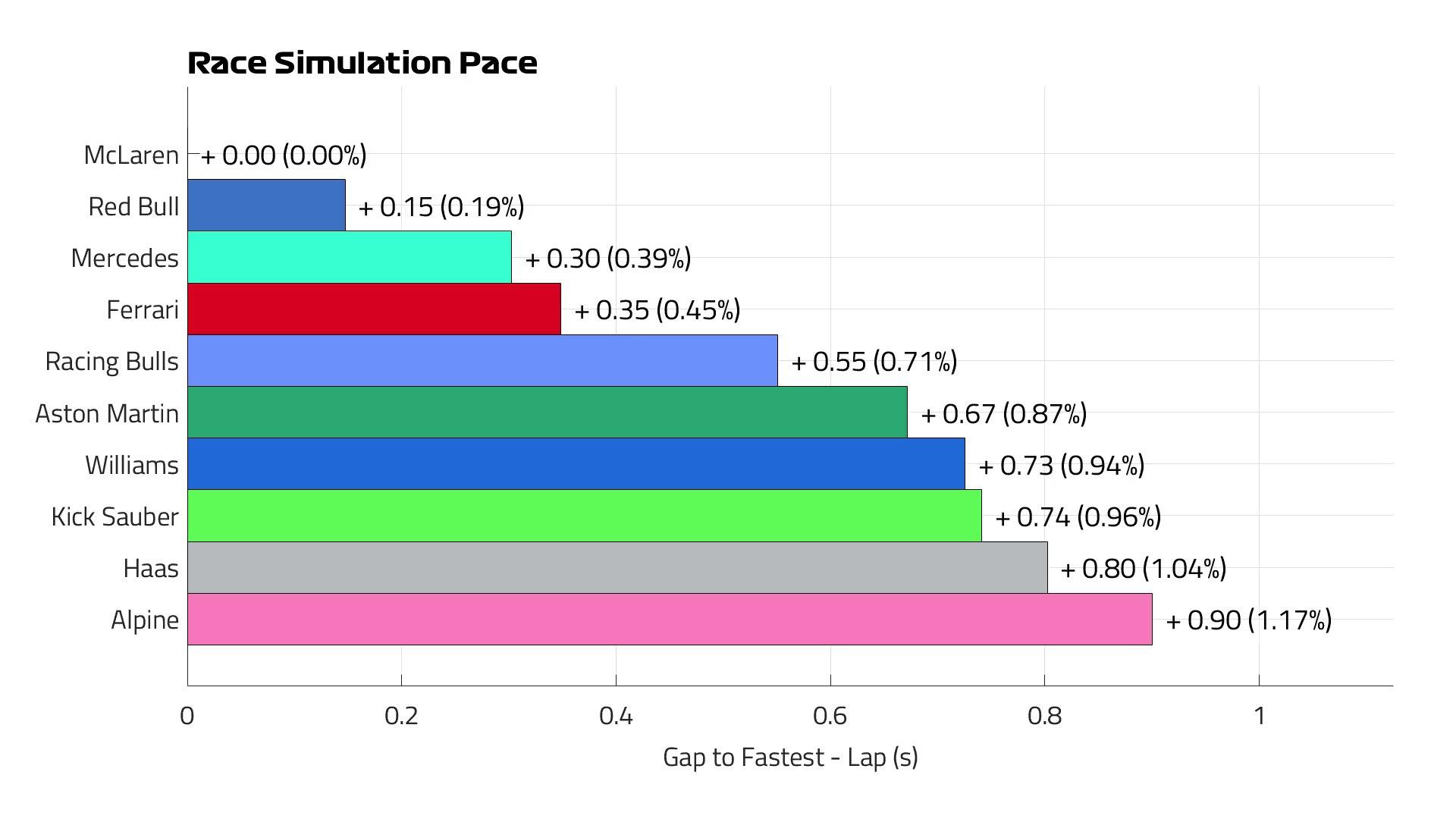The width and height of the screenshot is (1456, 819).
Task: Select the "+ 0.90 (1.17%)" data label
Action: 1248,620
